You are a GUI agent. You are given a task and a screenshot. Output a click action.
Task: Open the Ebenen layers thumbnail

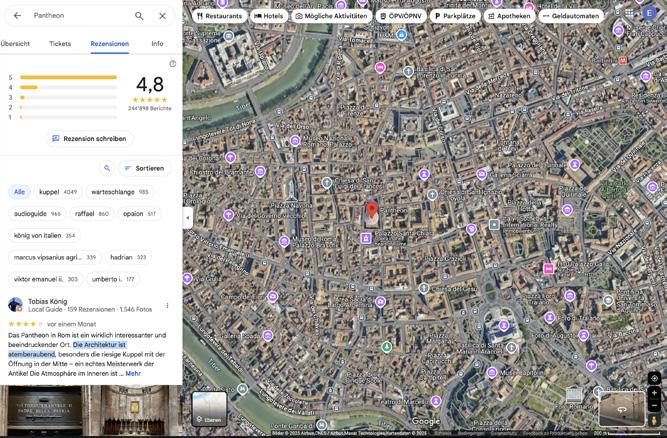click(209, 409)
